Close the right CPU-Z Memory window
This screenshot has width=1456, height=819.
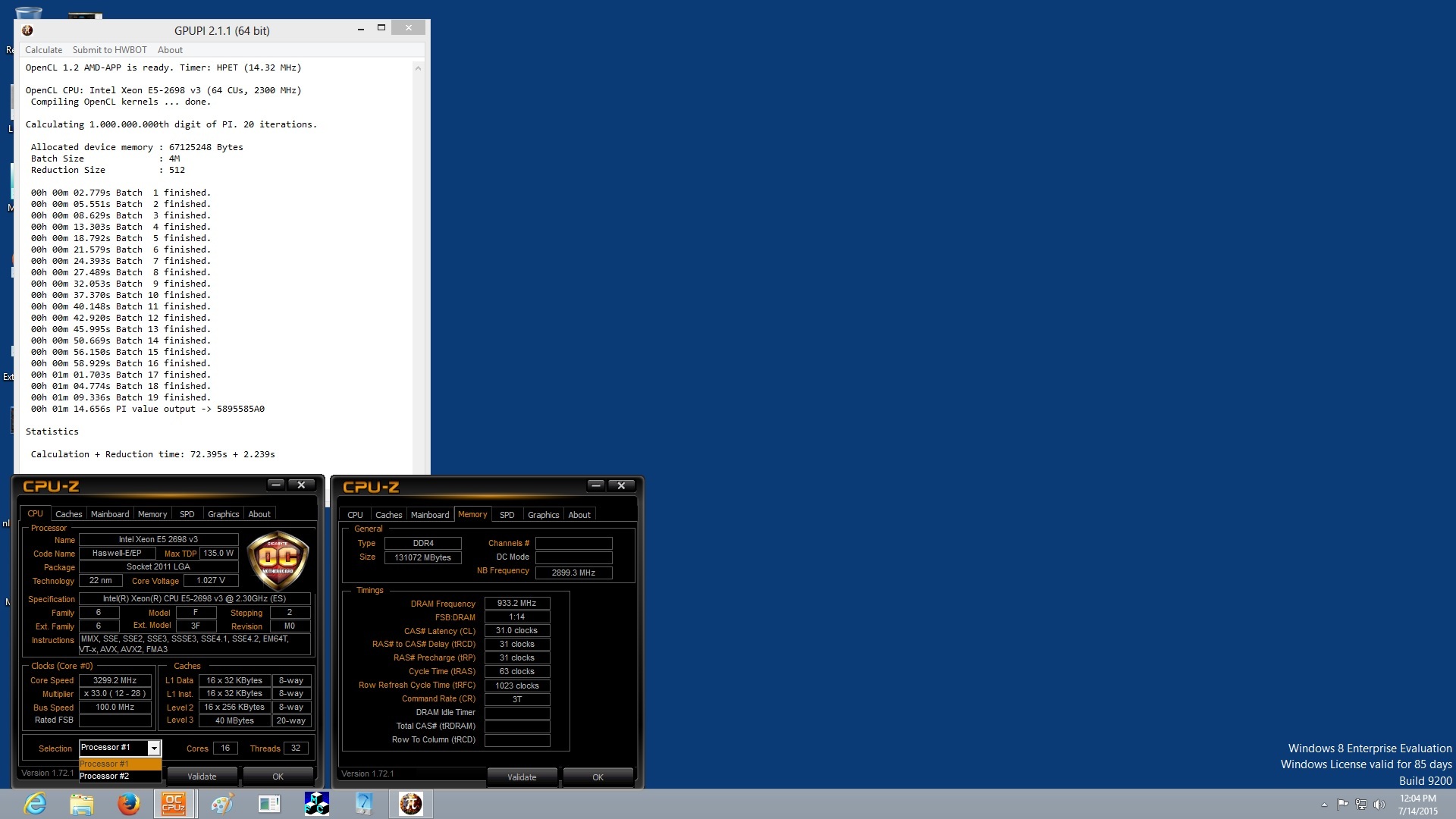point(621,485)
